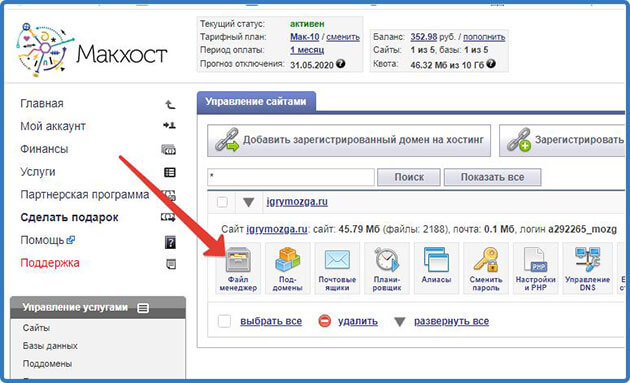Image resolution: width=630 pixels, height=383 pixels.
Task: Click the 46.32 Мб из 10 Гб quota value
Action: (x=447, y=65)
